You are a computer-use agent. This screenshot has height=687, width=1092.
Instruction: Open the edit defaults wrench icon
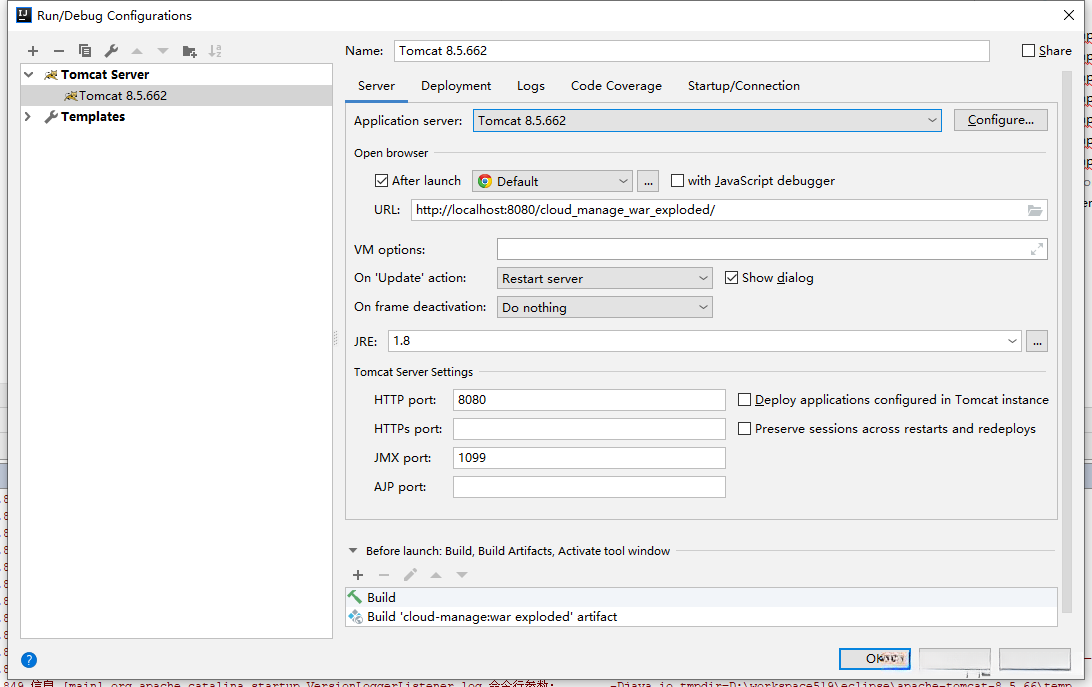pyautogui.click(x=111, y=51)
